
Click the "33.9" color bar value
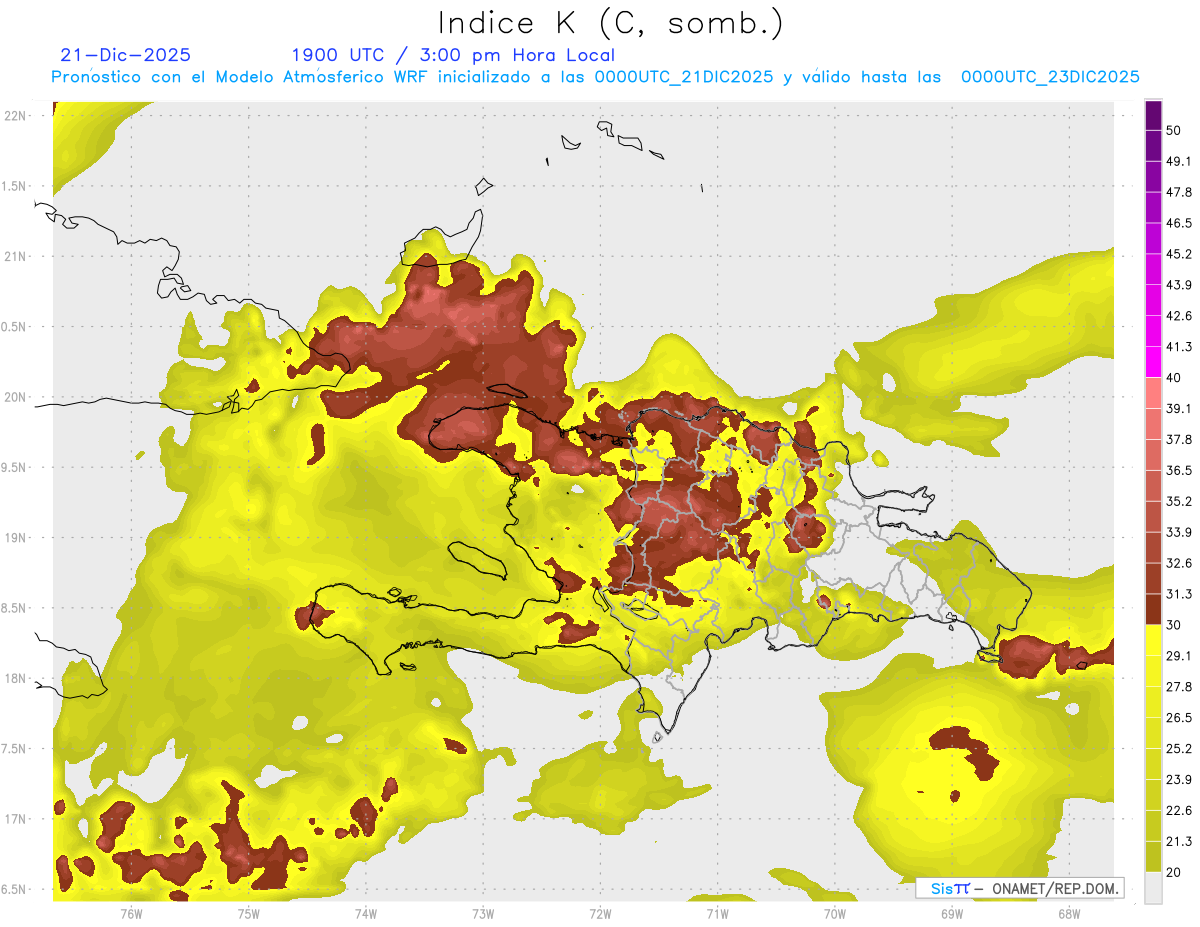(x=1179, y=532)
